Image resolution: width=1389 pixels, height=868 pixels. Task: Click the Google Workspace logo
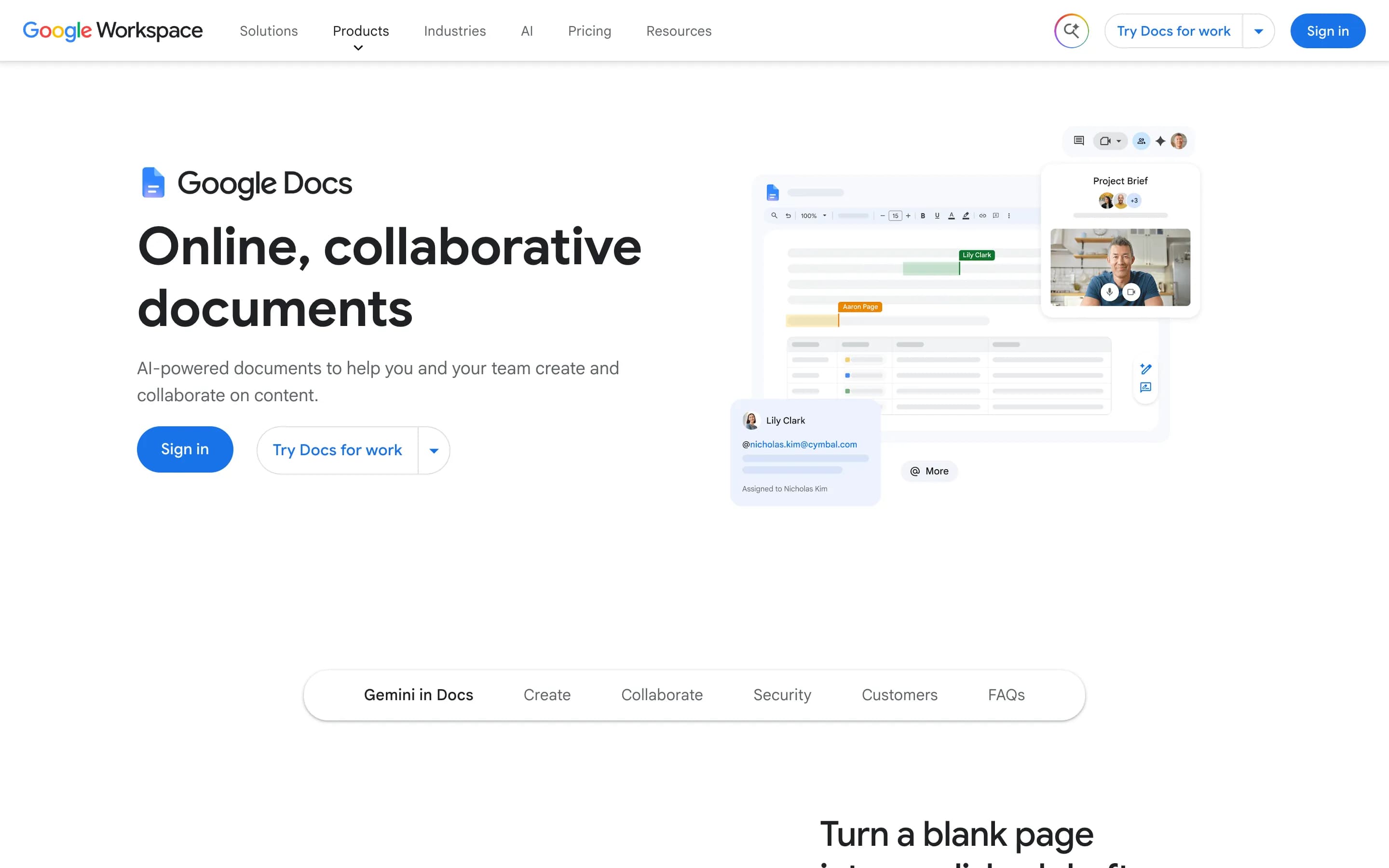pyautogui.click(x=112, y=30)
